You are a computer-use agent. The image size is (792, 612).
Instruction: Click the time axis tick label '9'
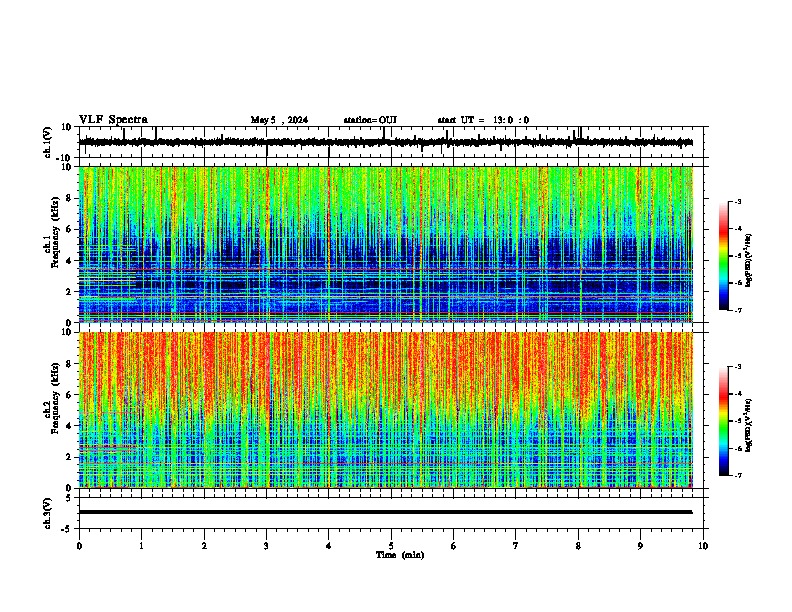point(640,546)
